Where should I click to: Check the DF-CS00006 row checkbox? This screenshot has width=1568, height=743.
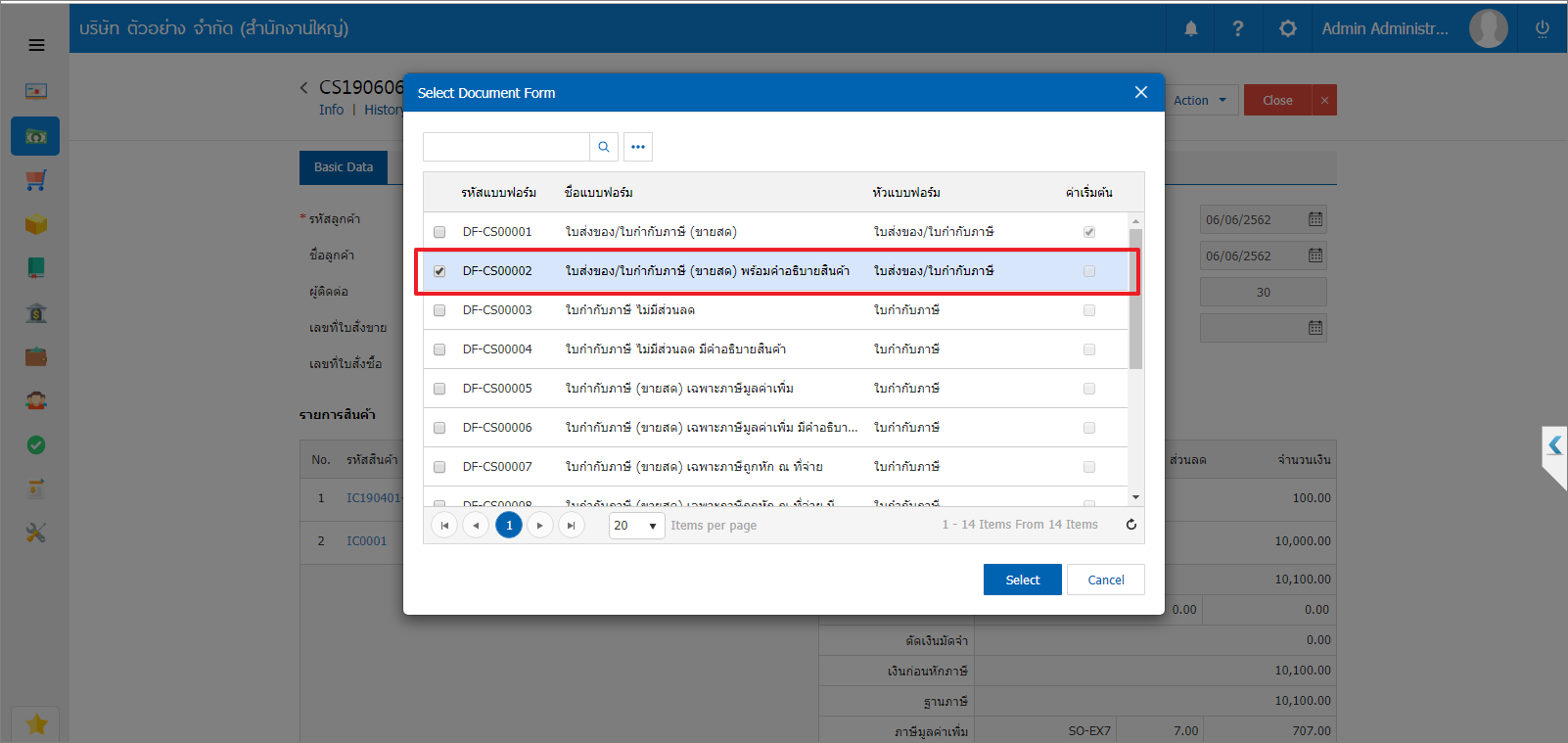click(439, 428)
